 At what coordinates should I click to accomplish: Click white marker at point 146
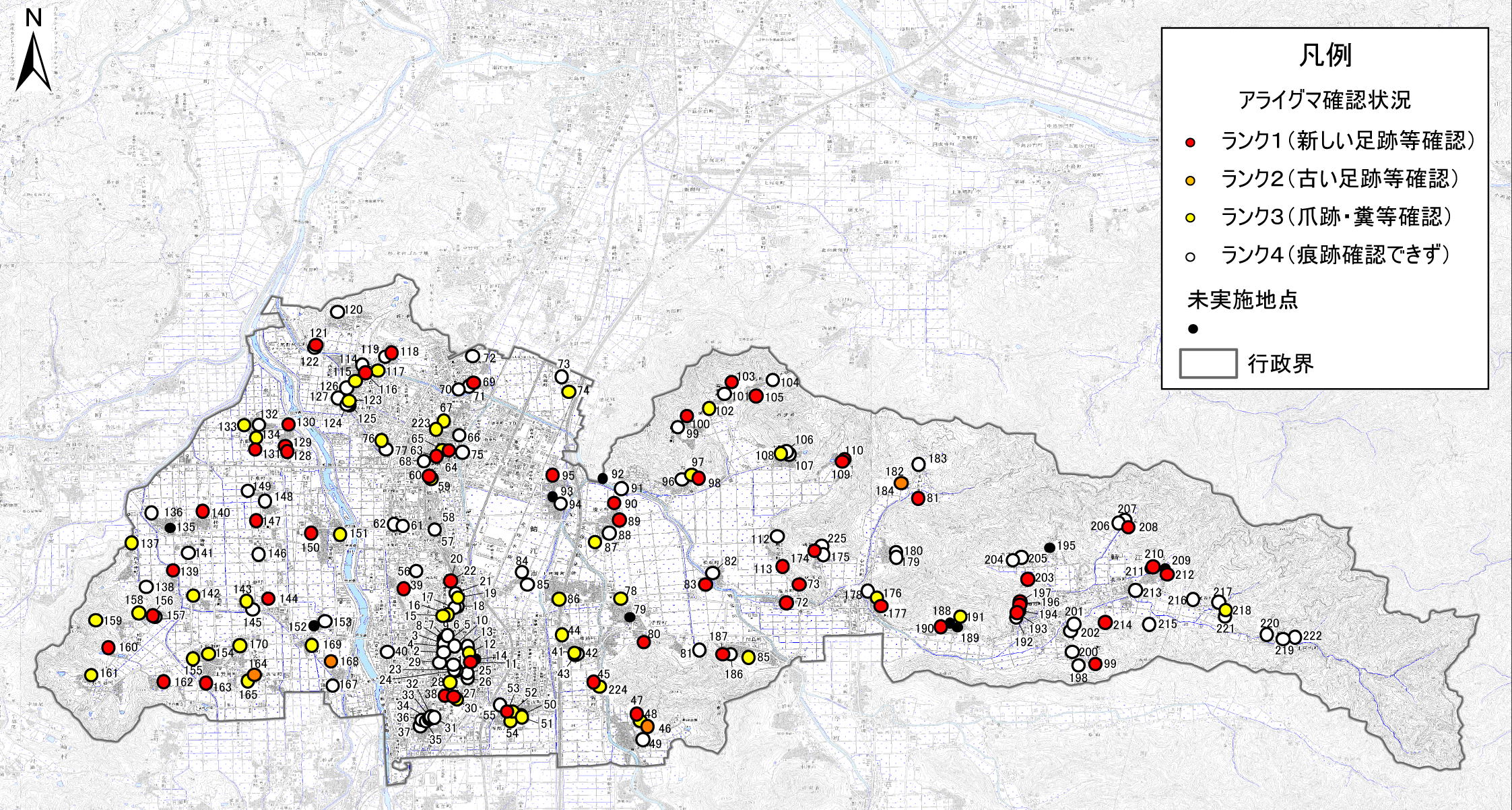pos(259,555)
